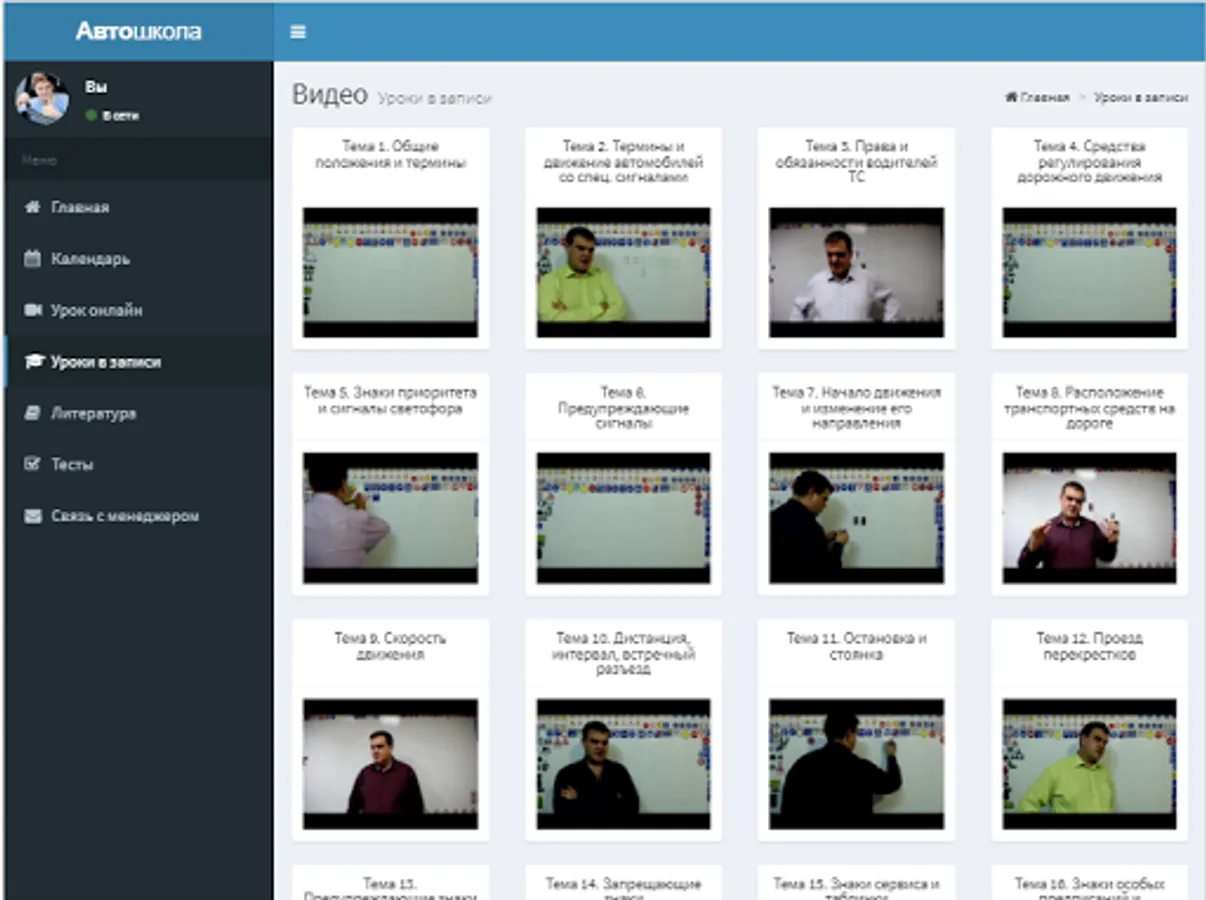Open the Тесты section
Screen dimensions: 1206x900
coord(137,465)
